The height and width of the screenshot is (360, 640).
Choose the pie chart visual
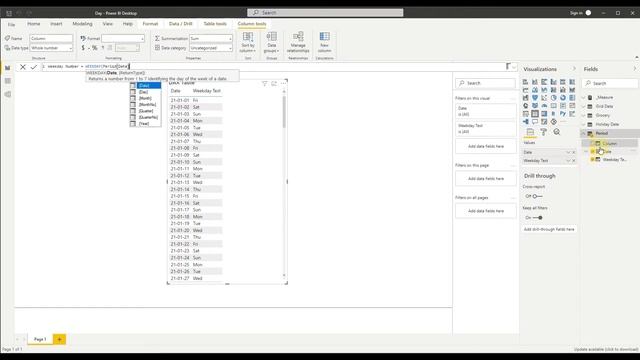pyautogui.click(x=553, y=98)
